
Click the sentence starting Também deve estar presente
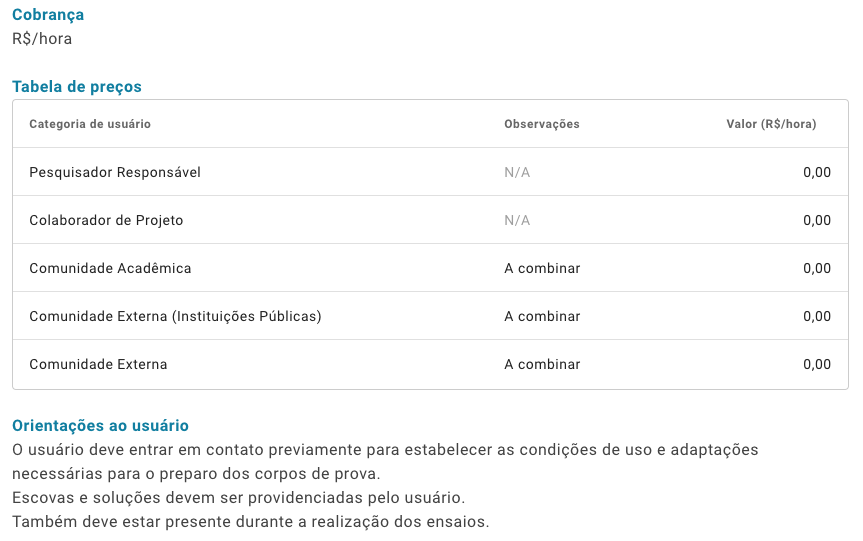tap(250, 521)
